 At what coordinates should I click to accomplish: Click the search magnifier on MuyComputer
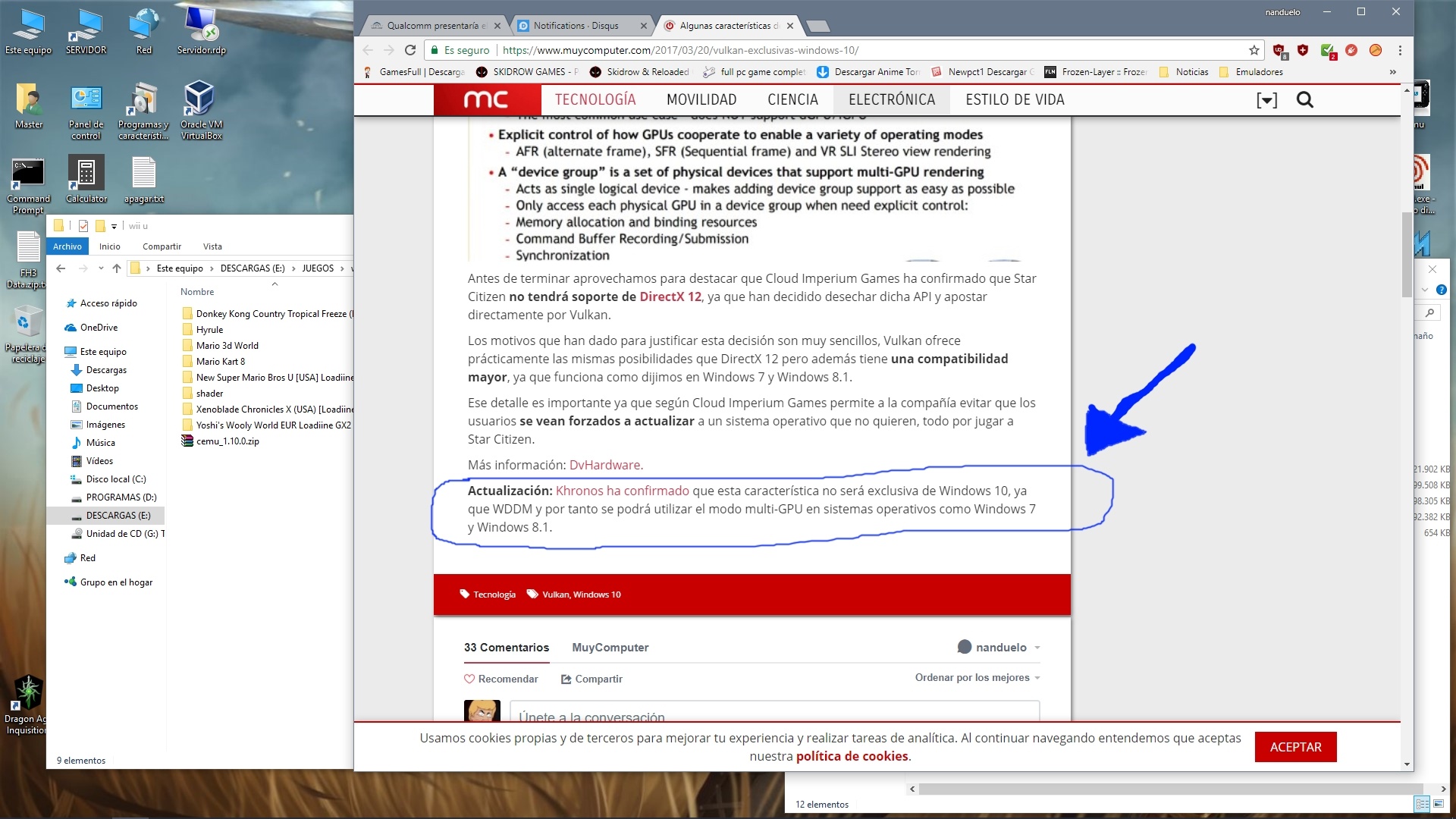click(1304, 99)
